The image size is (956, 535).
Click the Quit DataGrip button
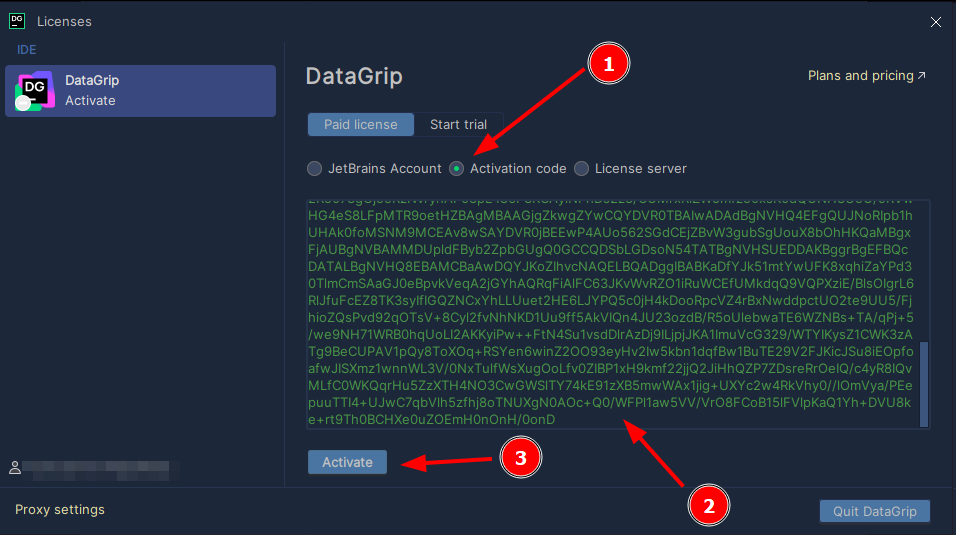(x=875, y=511)
